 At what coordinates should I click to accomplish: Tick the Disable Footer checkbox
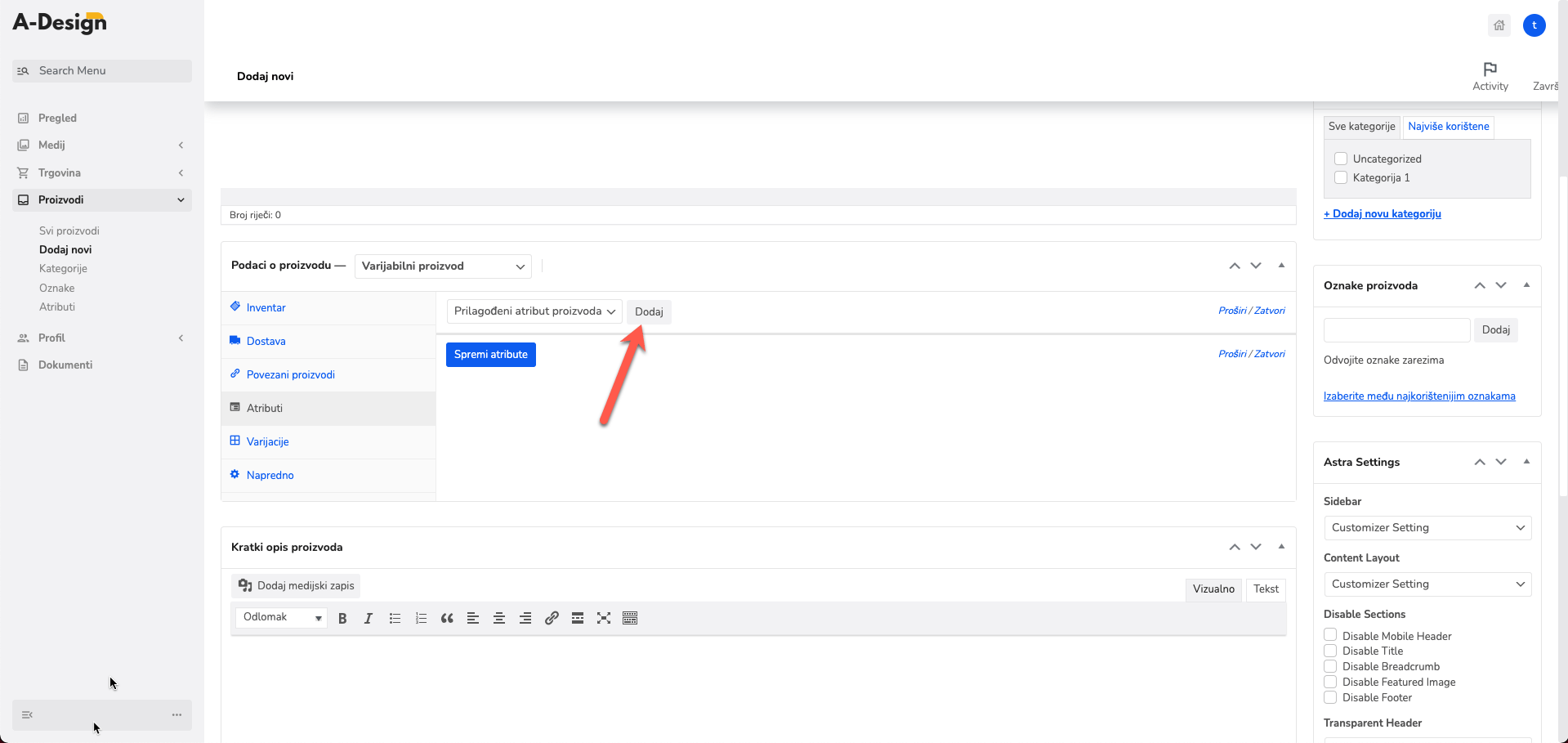[x=1330, y=697]
